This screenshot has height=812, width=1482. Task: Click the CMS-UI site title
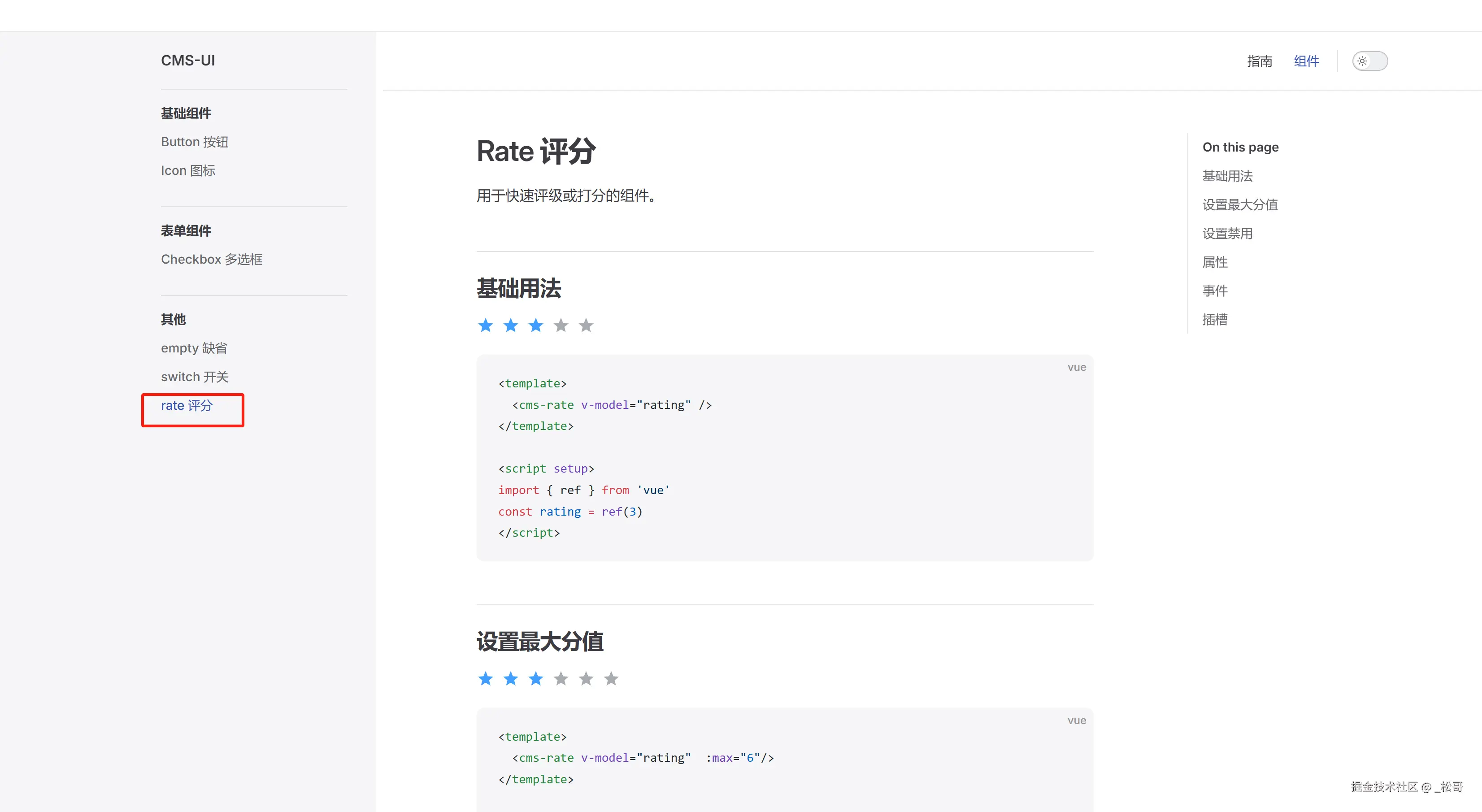tap(187, 61)
